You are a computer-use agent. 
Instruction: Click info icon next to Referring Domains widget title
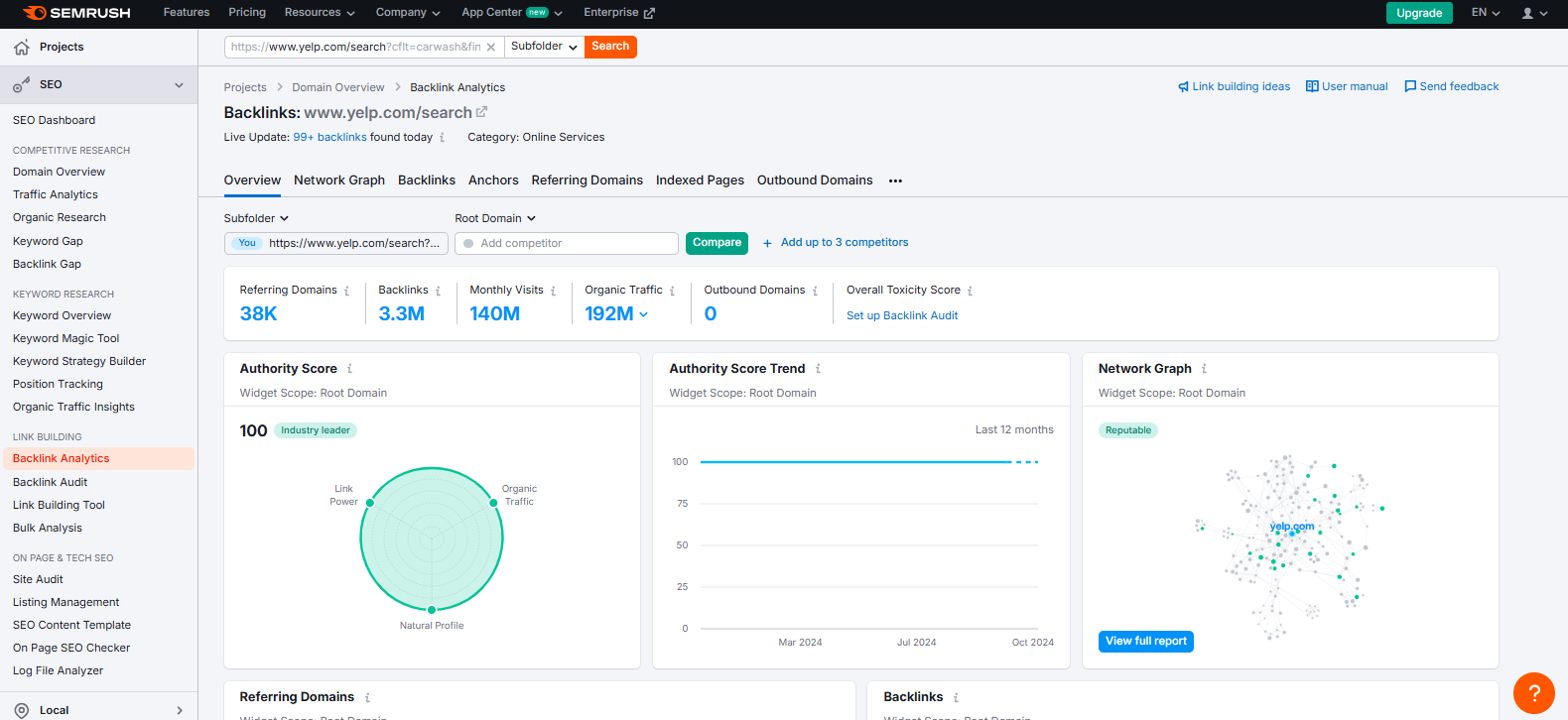367,697
